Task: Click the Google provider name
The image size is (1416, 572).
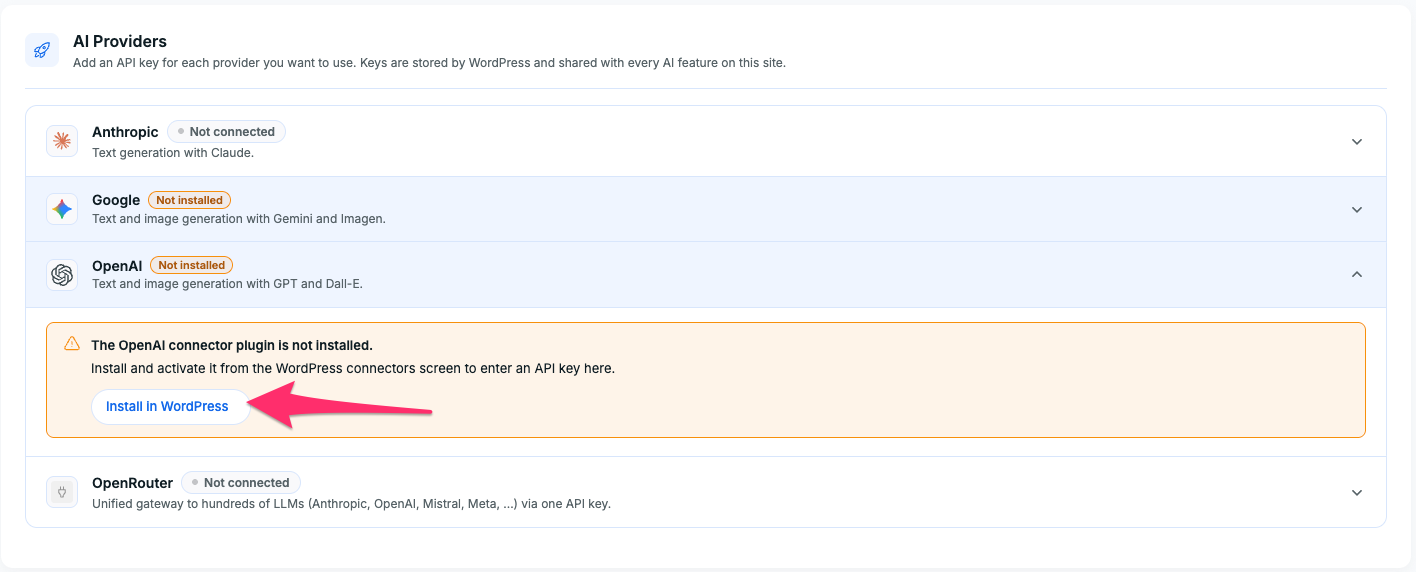Action: (x=116, y=200)
